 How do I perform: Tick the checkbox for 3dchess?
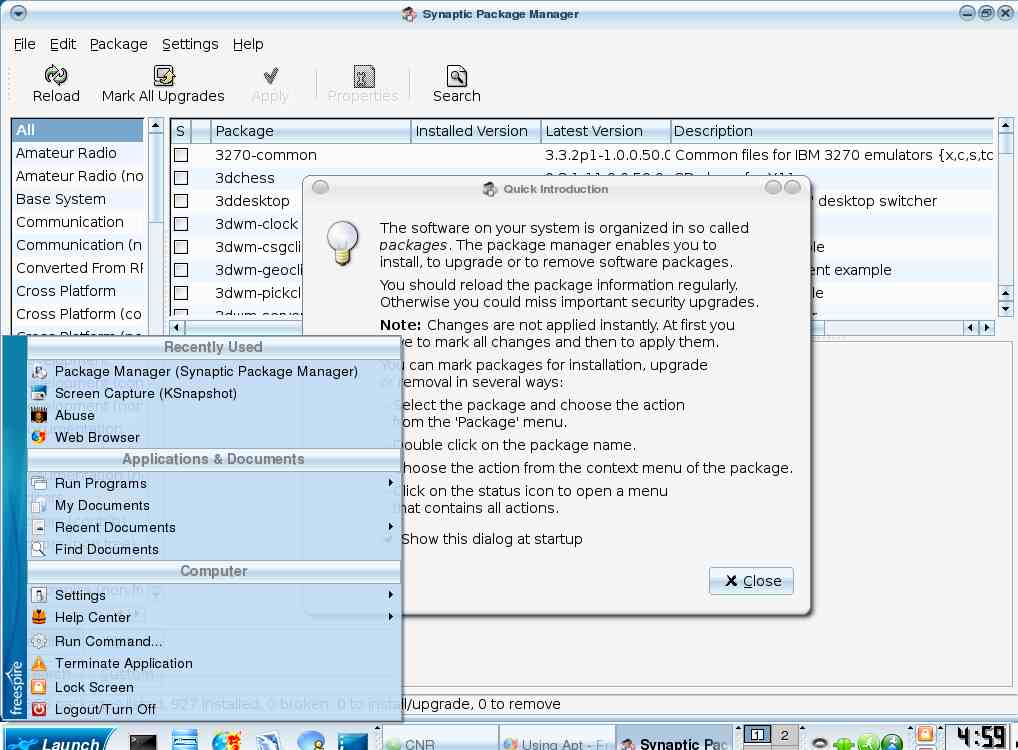point(181,178)
